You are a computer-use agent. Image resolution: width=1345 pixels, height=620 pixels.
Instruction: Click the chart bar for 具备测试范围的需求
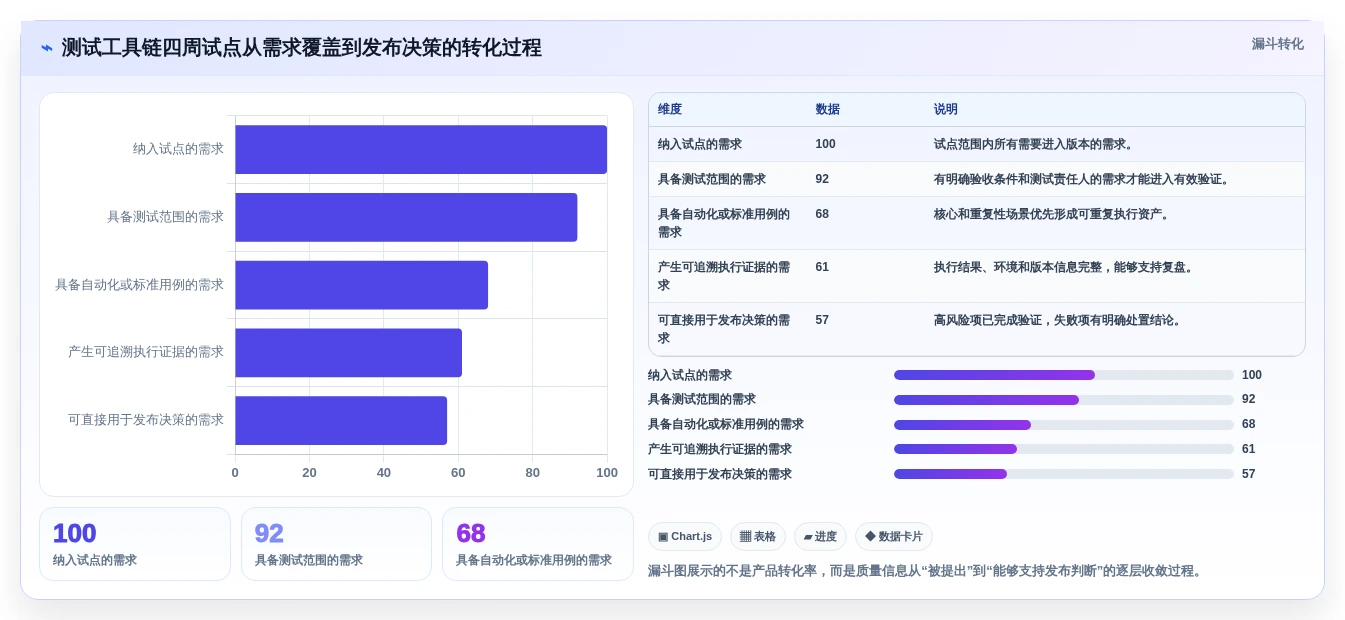[406, 217]
